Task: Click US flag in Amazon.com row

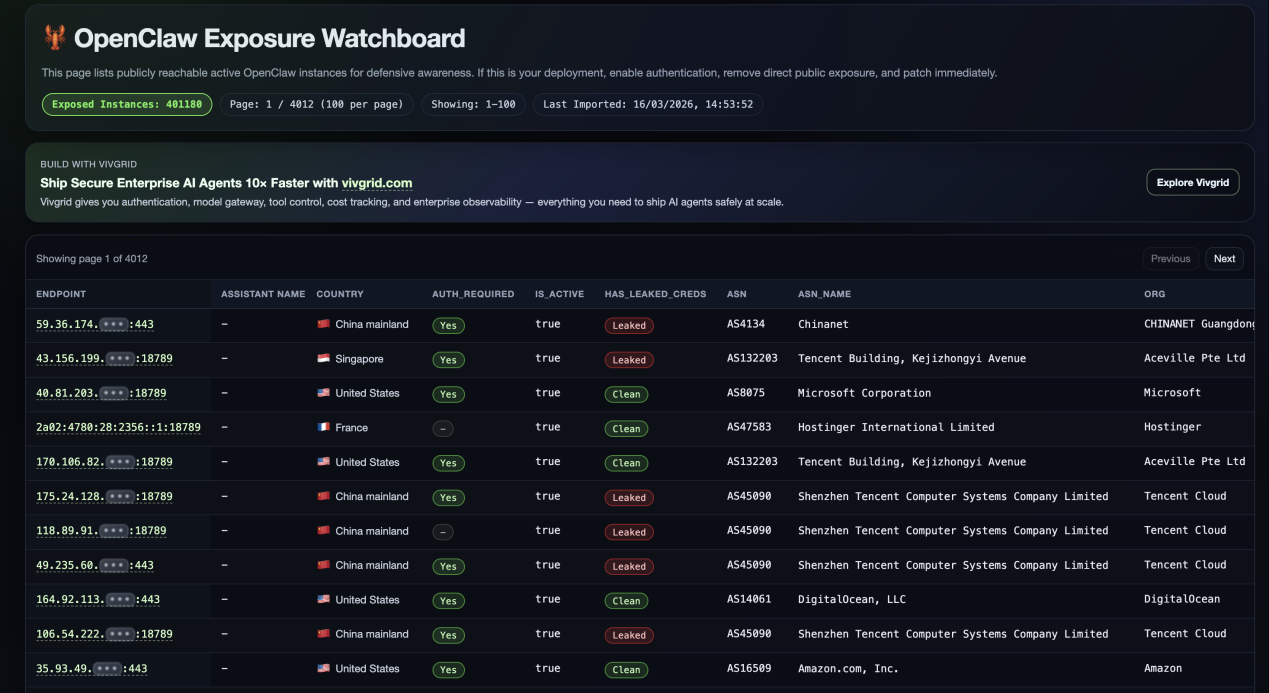Action: tap(323, 669)
